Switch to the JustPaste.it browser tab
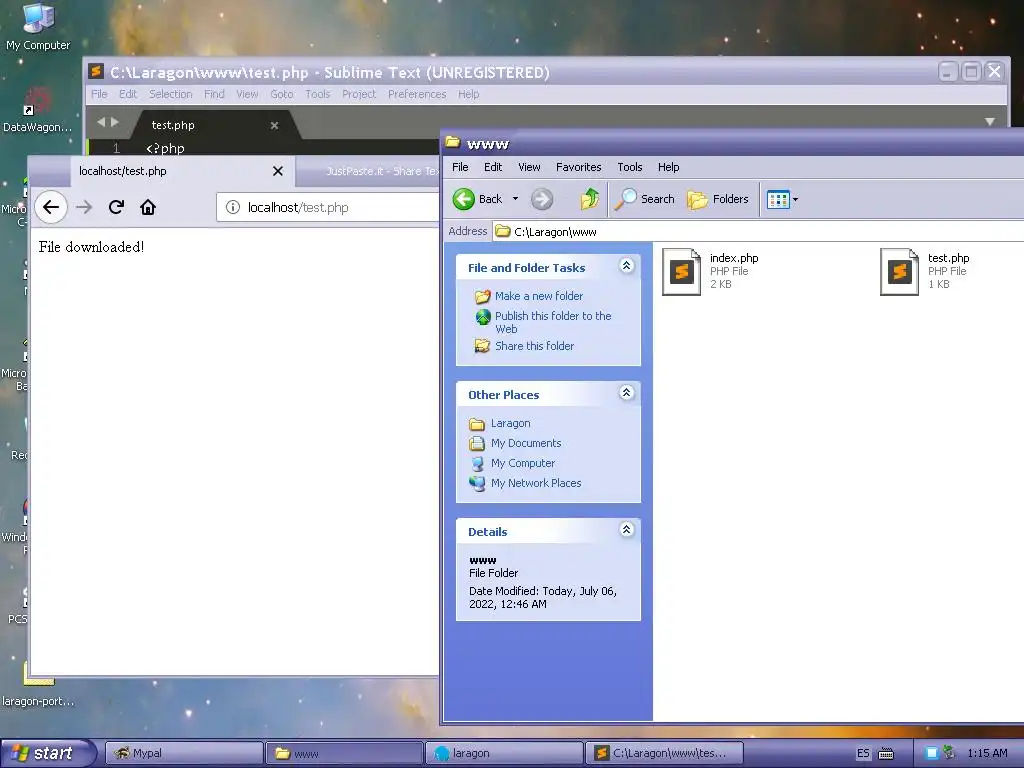The width and height of the screenshot is (1024, 768). click(x=369, y=171)
